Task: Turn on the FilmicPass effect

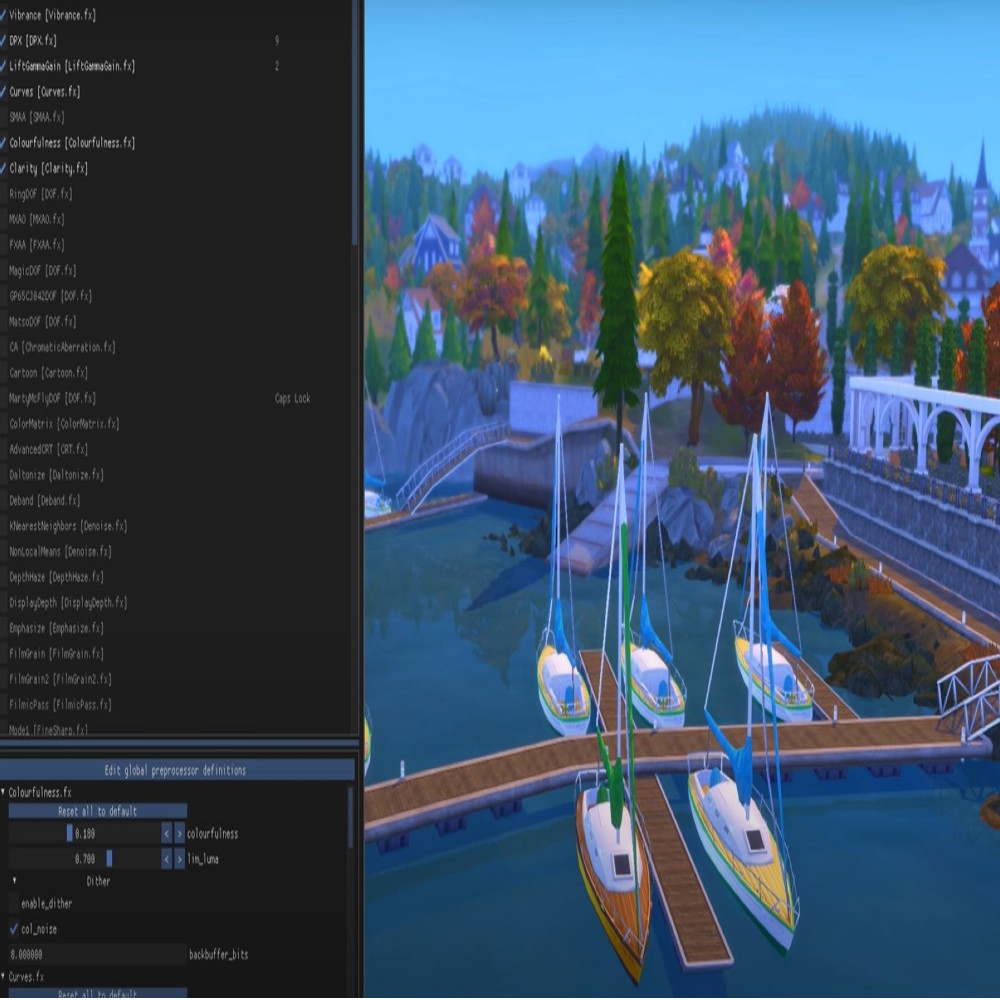Action: point(3,704)
